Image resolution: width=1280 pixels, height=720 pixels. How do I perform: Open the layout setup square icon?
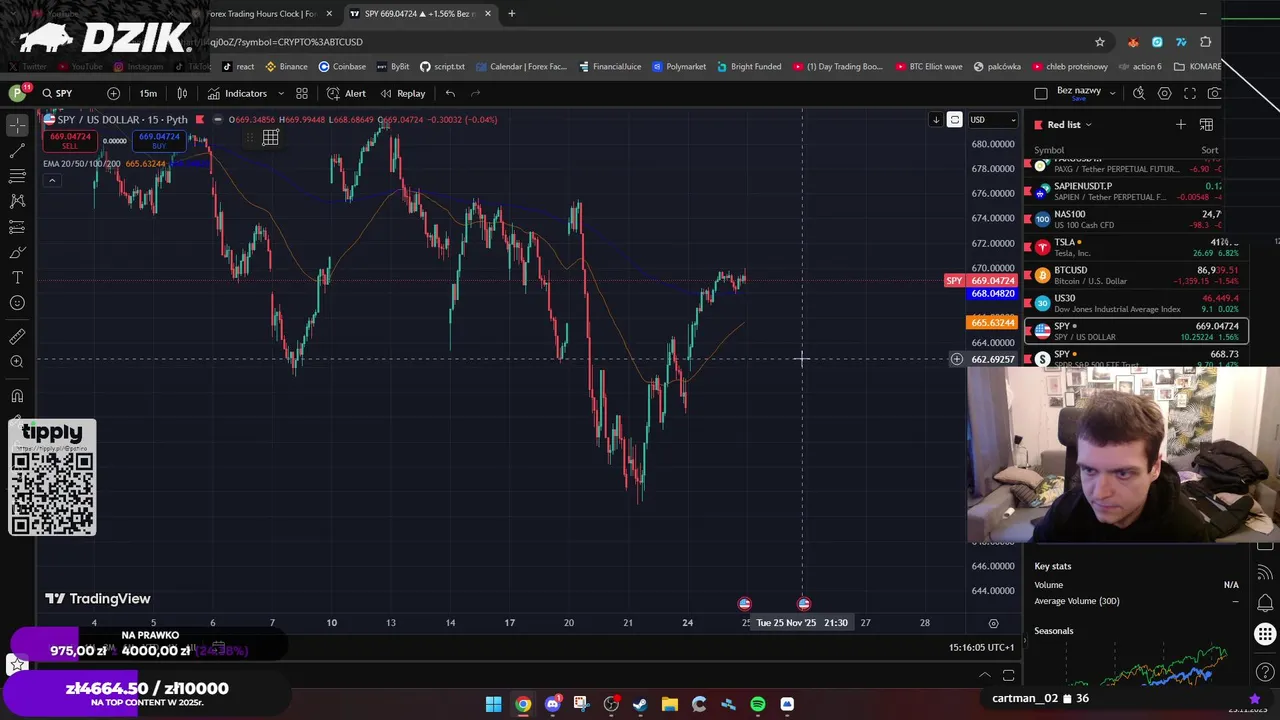click(1041, 93)
